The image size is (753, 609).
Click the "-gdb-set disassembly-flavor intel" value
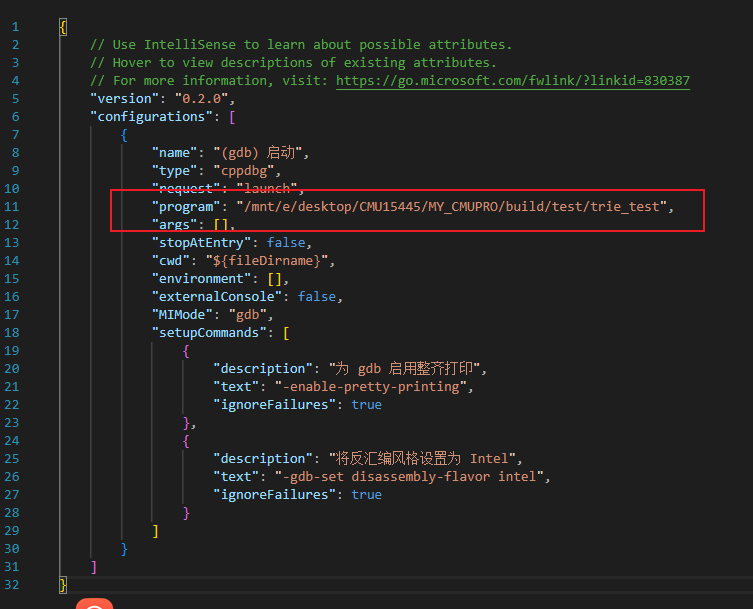(410, 477)
